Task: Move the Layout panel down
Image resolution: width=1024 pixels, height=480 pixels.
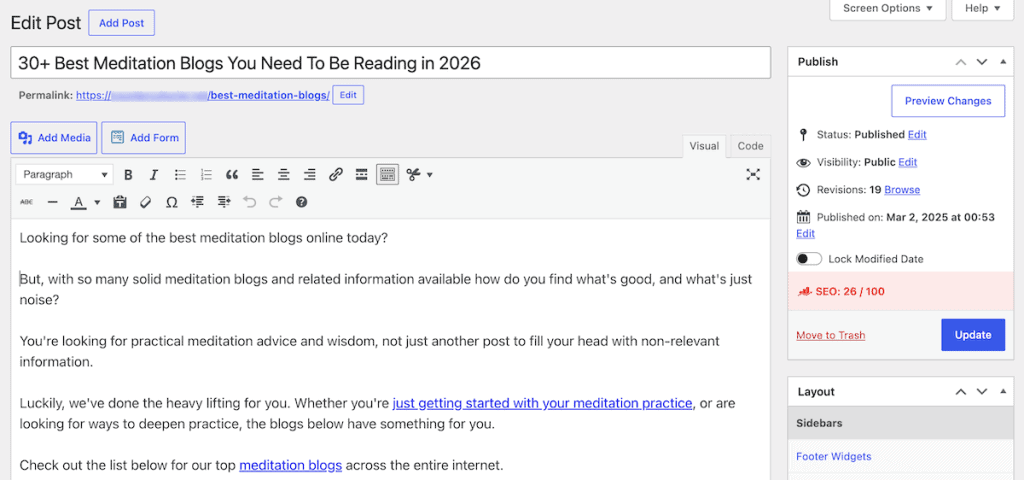Action: pyautogui.click(x=982, y=392)
